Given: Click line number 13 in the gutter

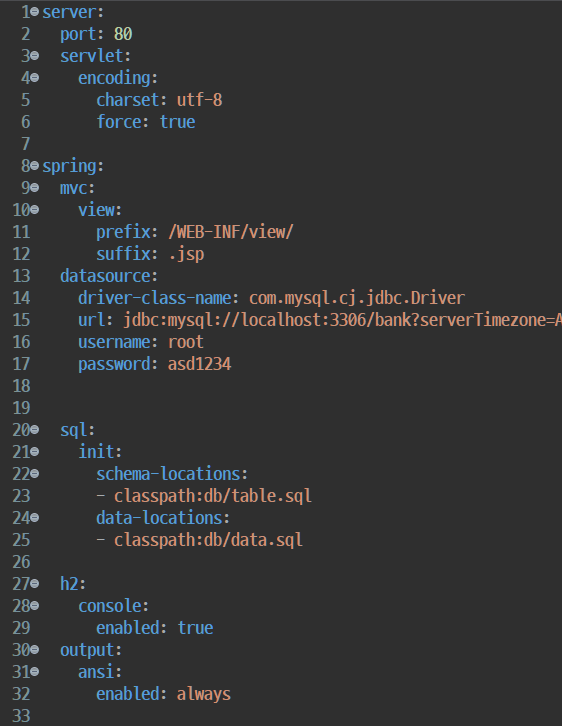Looking at the screenshot, I should click(x=21, y=276).
